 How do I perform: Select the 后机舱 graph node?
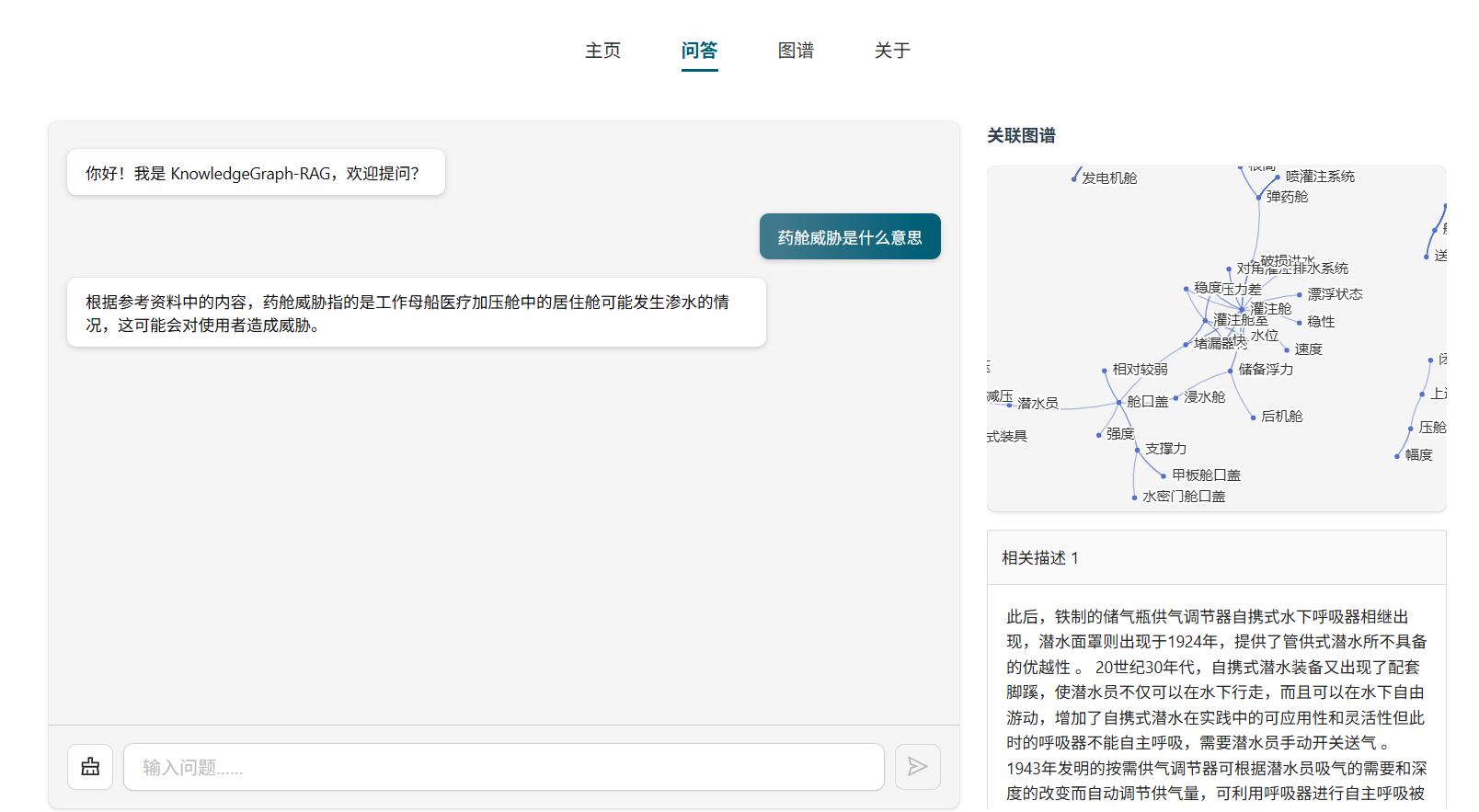click(x=1254, y=417)
